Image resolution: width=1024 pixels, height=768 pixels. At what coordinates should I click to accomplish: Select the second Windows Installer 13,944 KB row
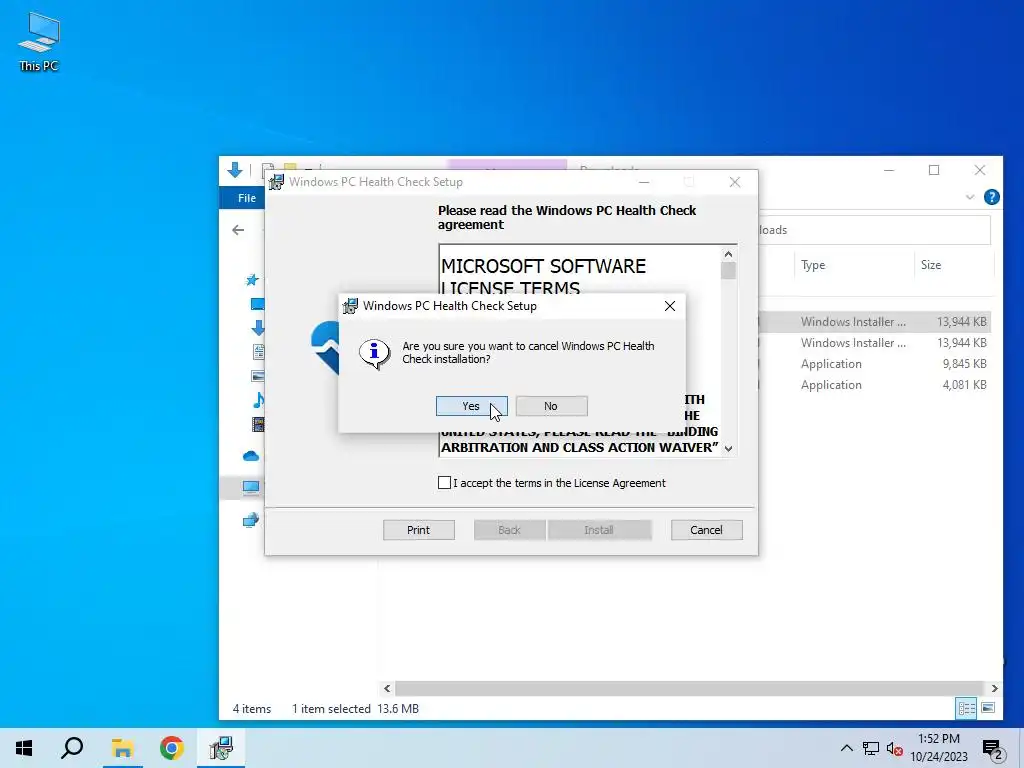pyautogui.click(x=874, y=342)
